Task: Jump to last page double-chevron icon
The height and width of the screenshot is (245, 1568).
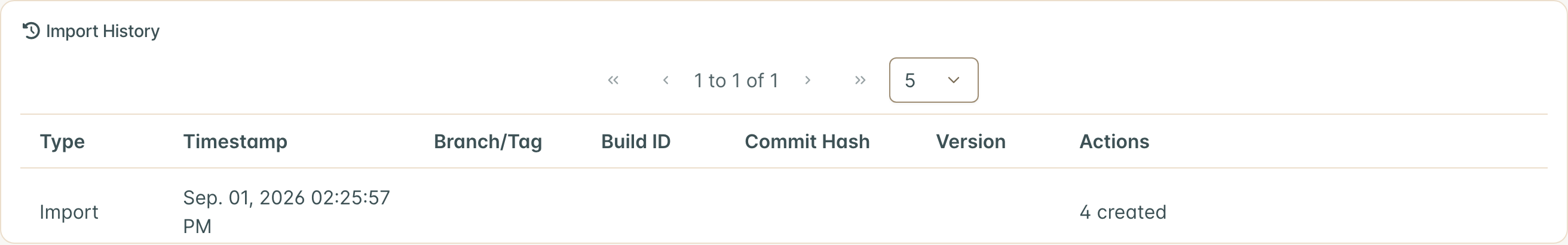Action: click(860, 80)
